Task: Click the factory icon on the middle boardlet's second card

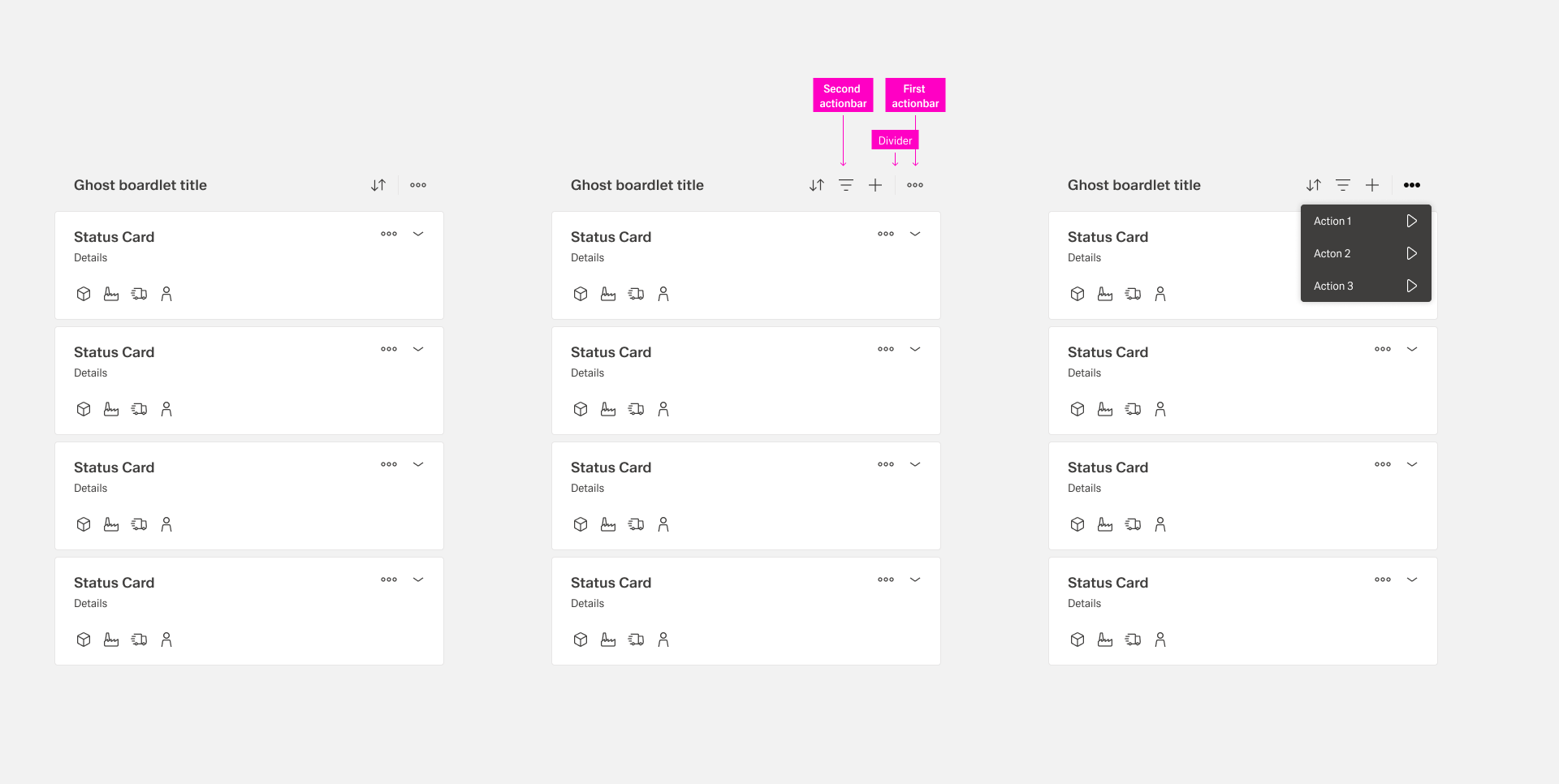Action: pos(608,409)
